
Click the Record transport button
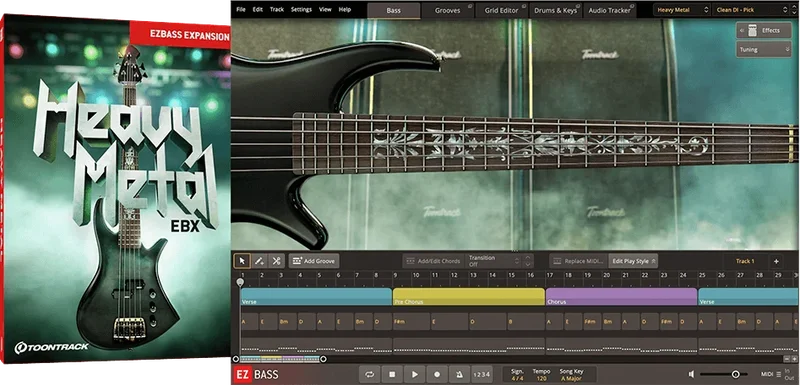437,374
